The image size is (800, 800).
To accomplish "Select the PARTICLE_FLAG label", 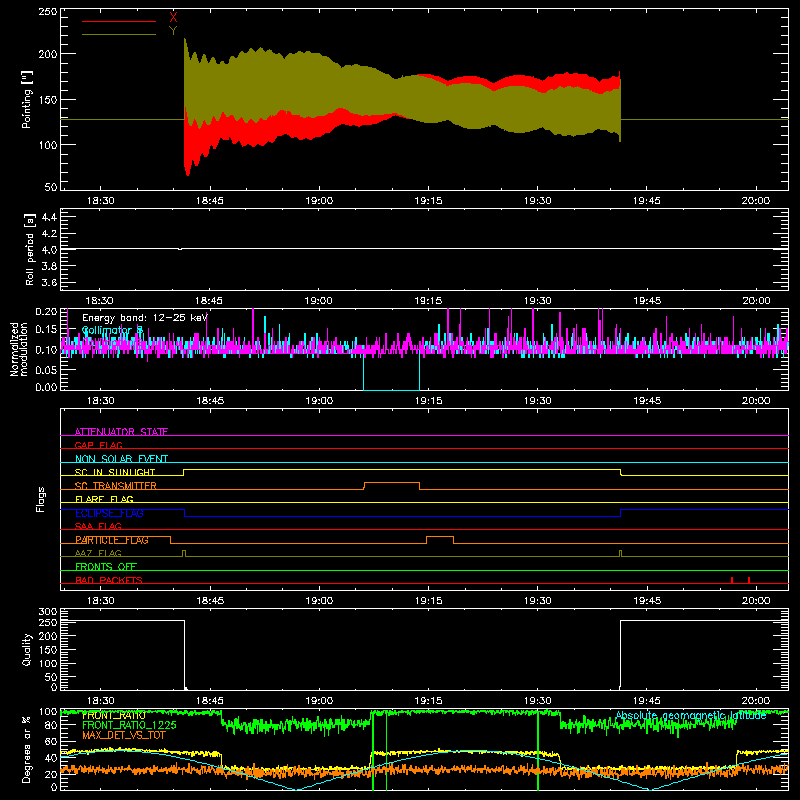I will pos(112,540).
